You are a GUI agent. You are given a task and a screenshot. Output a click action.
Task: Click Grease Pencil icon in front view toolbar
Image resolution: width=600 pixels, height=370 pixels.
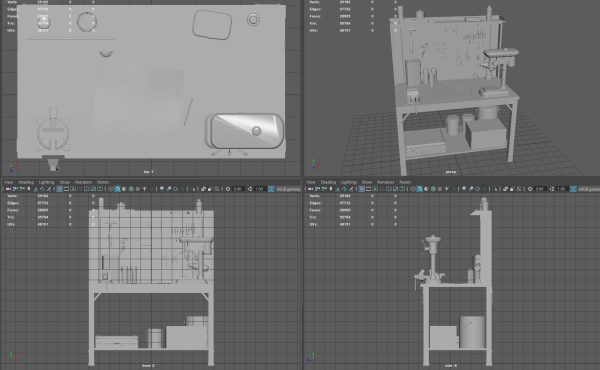49,189
